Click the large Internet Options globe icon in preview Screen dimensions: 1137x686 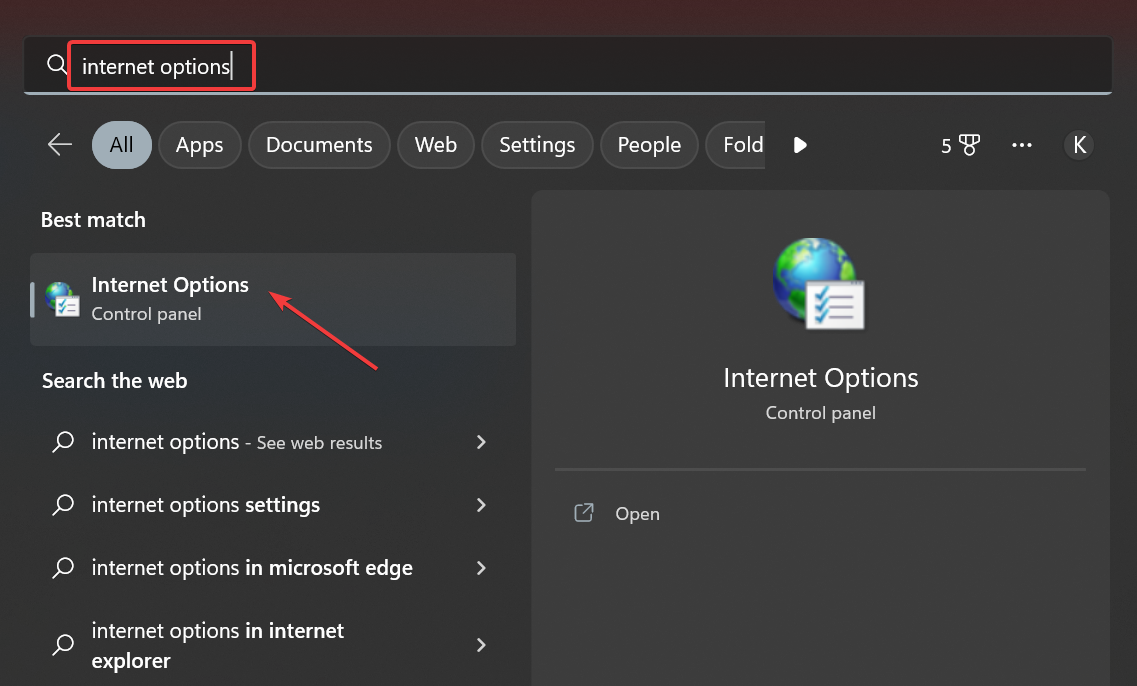[x=819, y=283]
